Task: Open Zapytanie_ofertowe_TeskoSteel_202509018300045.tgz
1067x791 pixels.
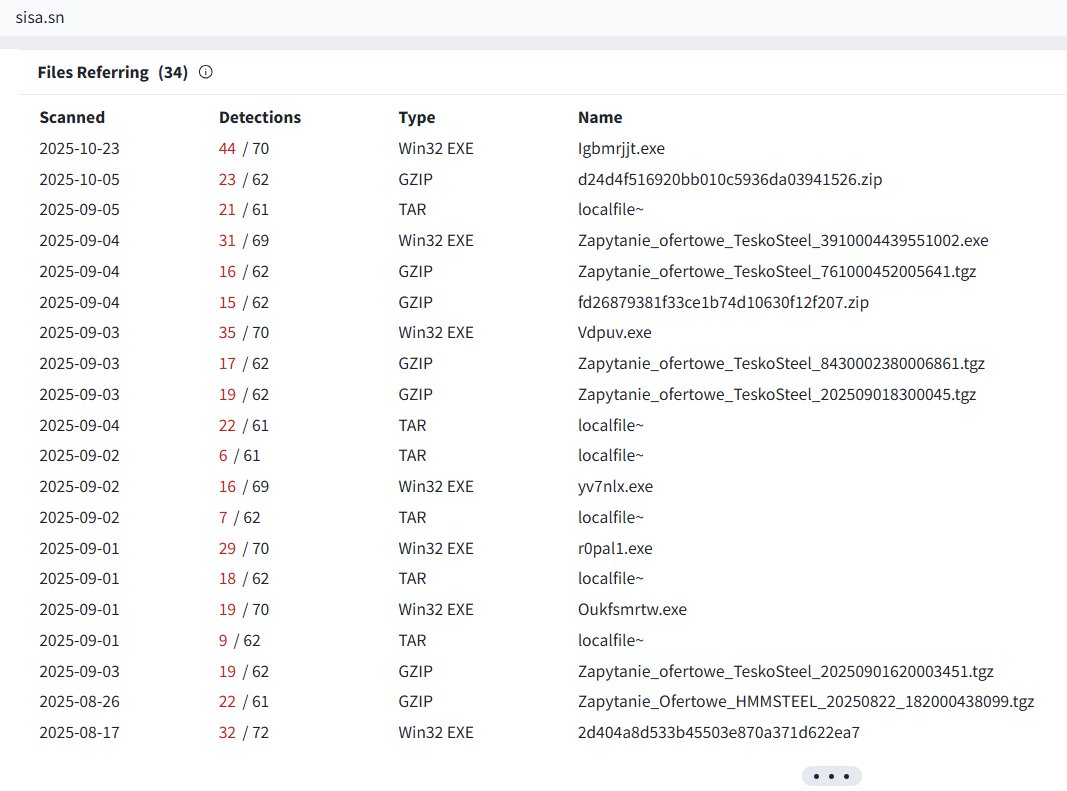Action: (777, 395)
